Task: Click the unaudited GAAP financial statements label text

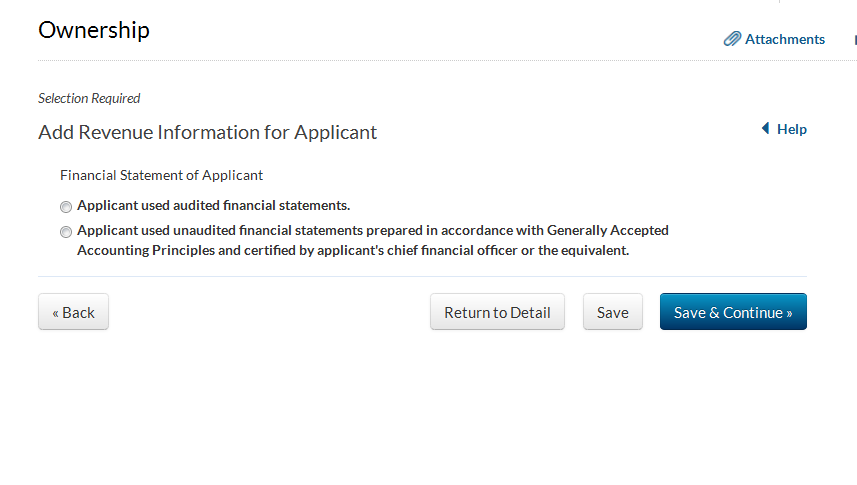Action: point(372,231)
